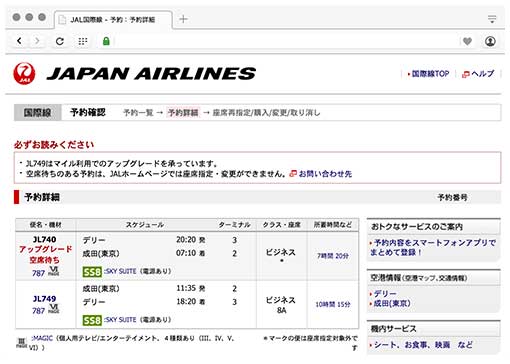Click the MAGIC III icon in the footnote

click(21, 343)
